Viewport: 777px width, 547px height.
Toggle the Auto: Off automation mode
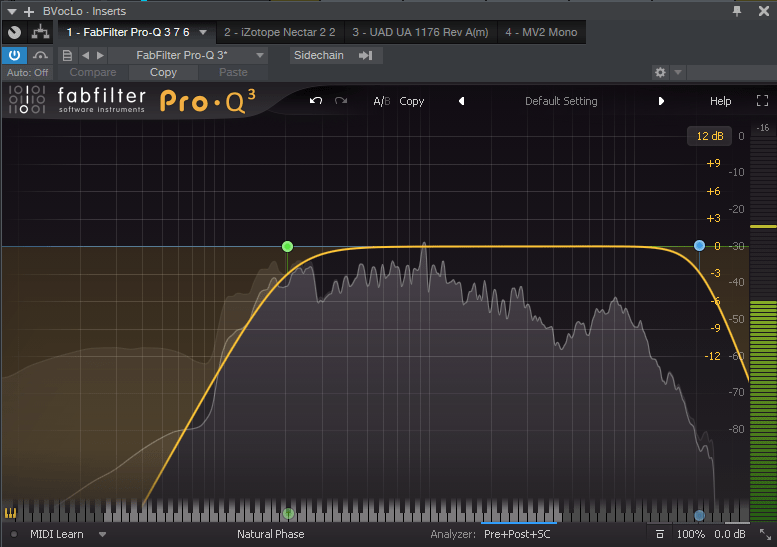tap(27, 73)
